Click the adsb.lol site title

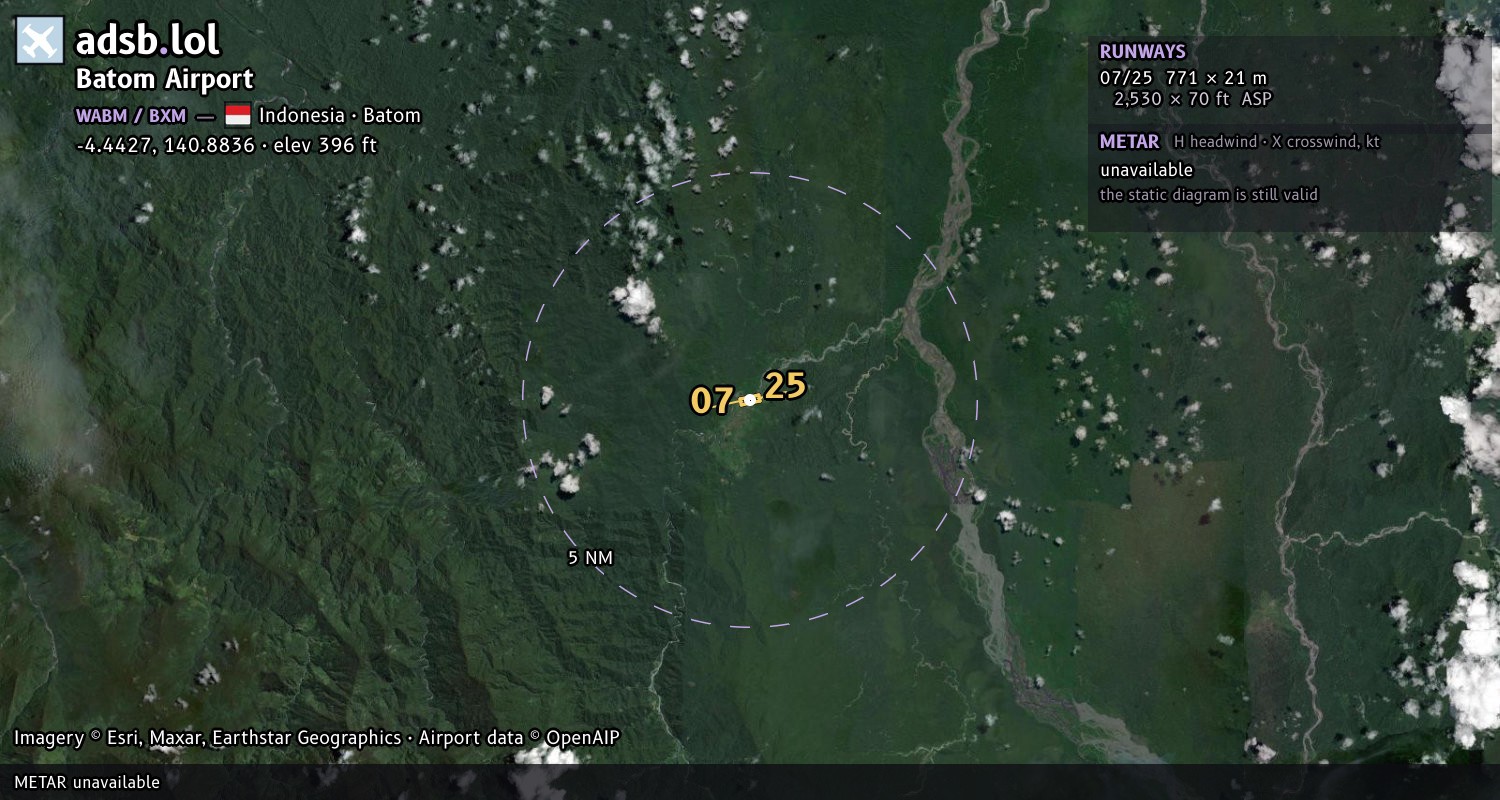pyautogui.click(x=148, y=41)
